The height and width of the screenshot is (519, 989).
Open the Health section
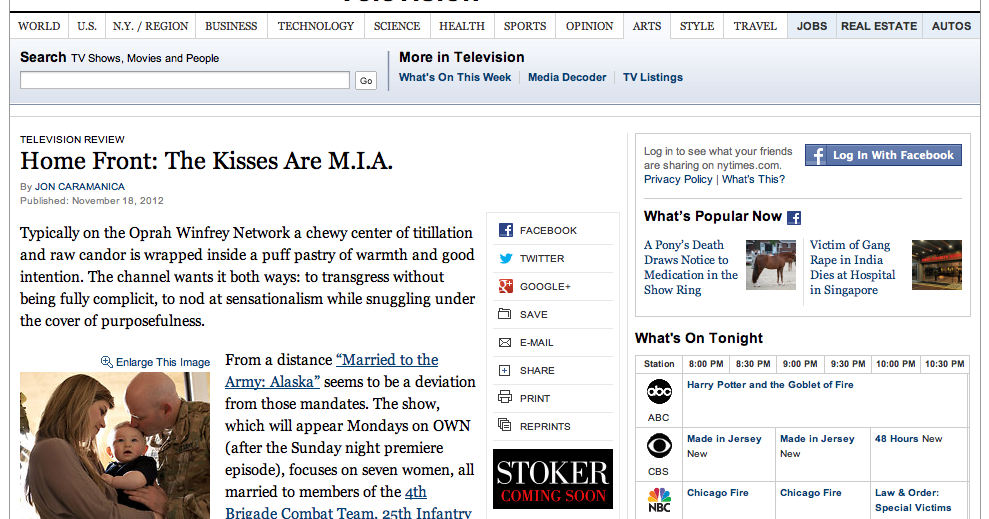click(462, 26)
